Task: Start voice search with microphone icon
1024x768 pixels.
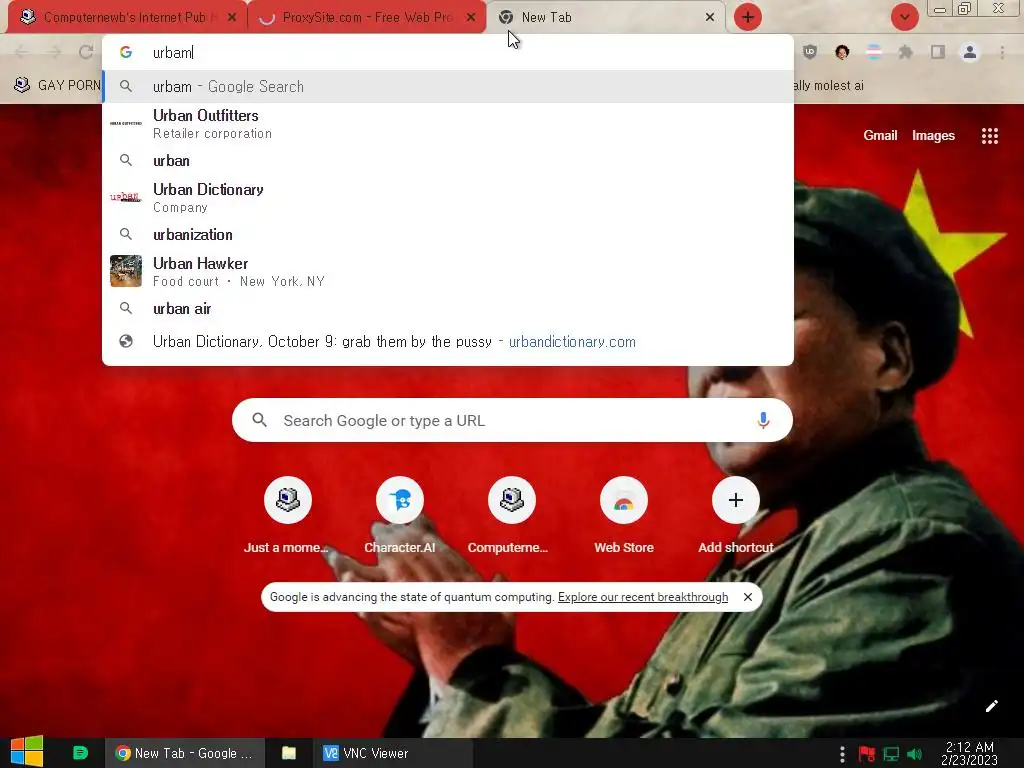Action: (763, 420)
